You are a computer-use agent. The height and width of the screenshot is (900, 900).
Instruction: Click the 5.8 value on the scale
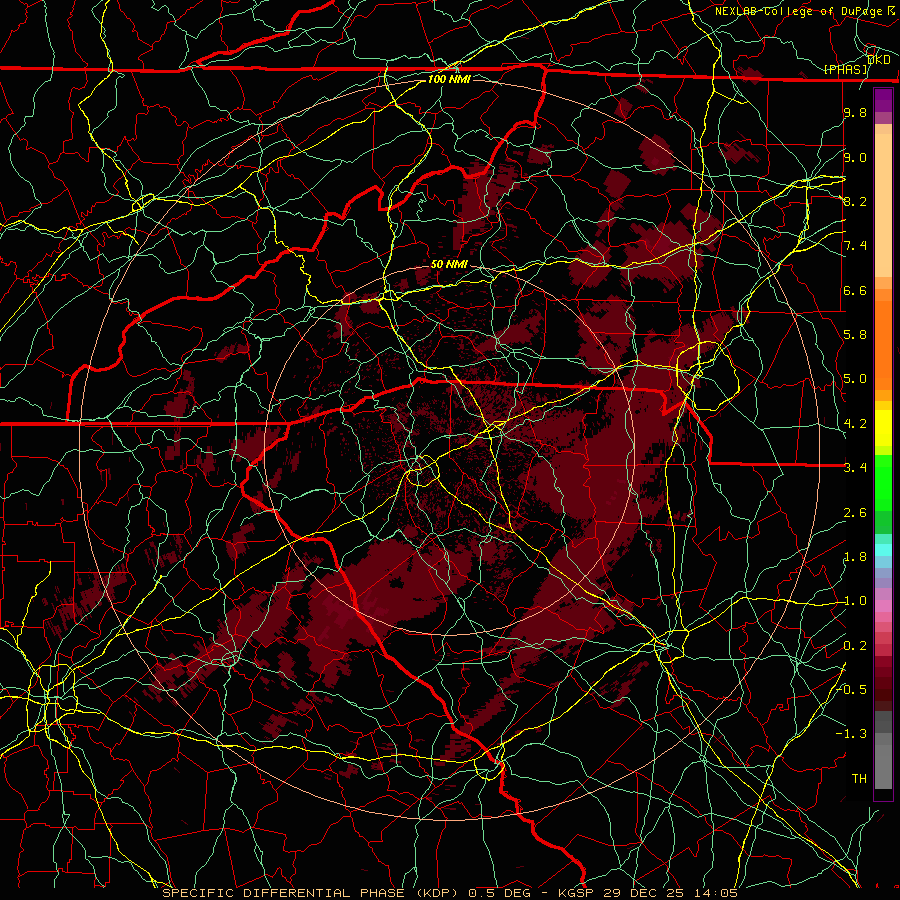[x=855, y=335]
